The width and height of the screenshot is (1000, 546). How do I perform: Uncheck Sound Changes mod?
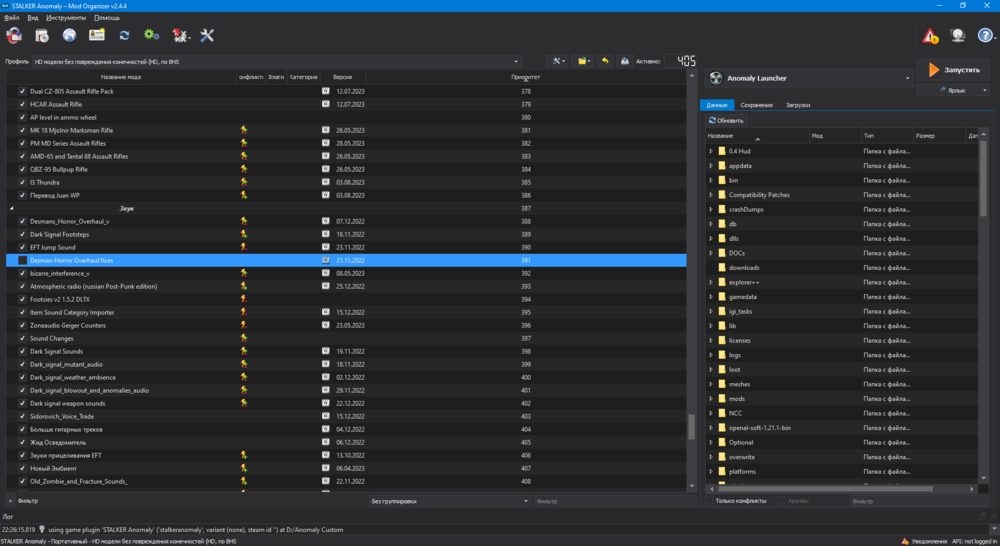pos(23,338)
